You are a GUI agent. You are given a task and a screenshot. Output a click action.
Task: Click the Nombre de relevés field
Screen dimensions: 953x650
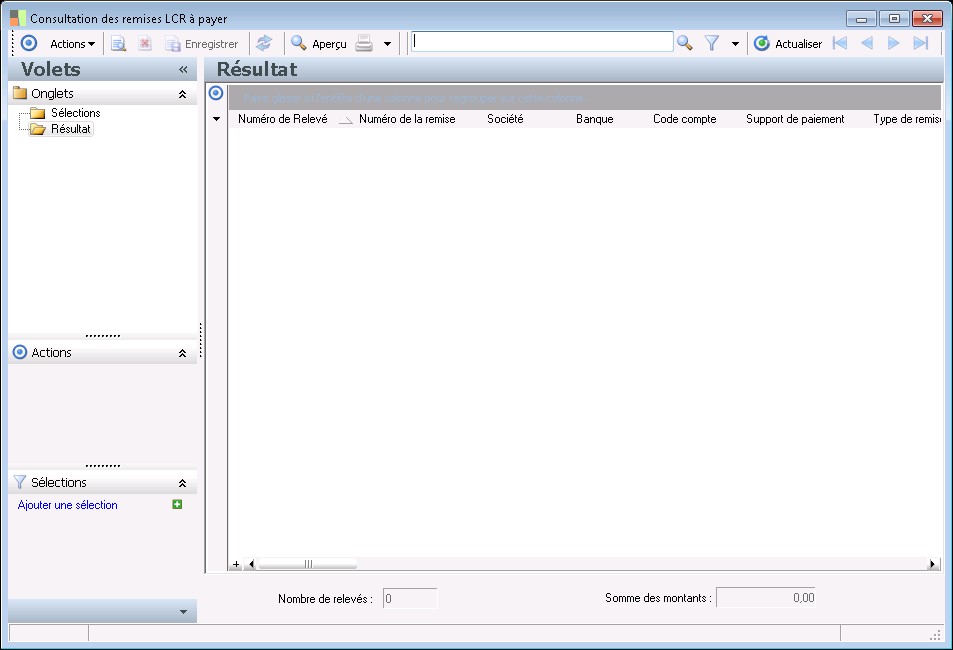coord(410,598)
